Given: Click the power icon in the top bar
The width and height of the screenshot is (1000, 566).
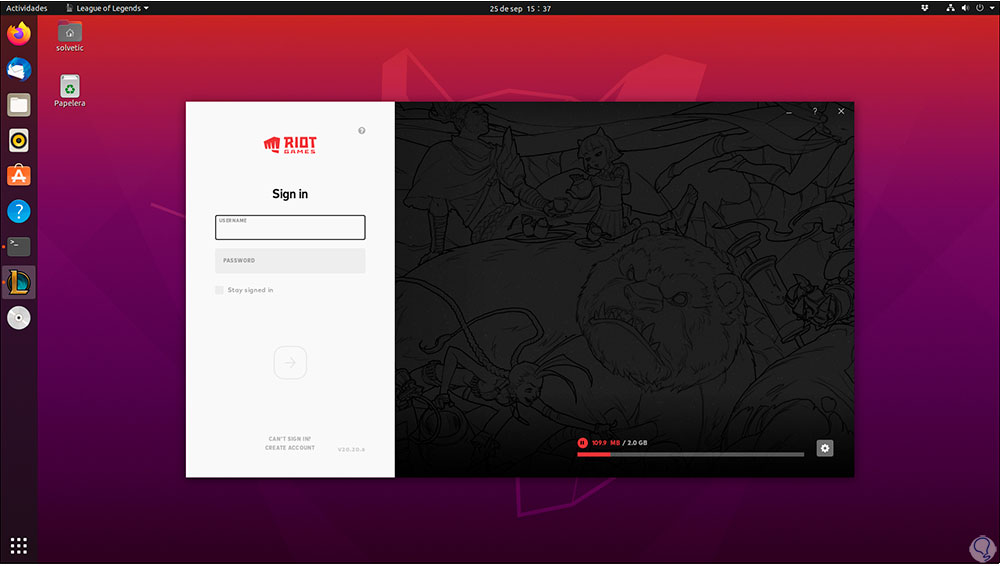Looking at the screenshot, I should (x=980, y=8).
